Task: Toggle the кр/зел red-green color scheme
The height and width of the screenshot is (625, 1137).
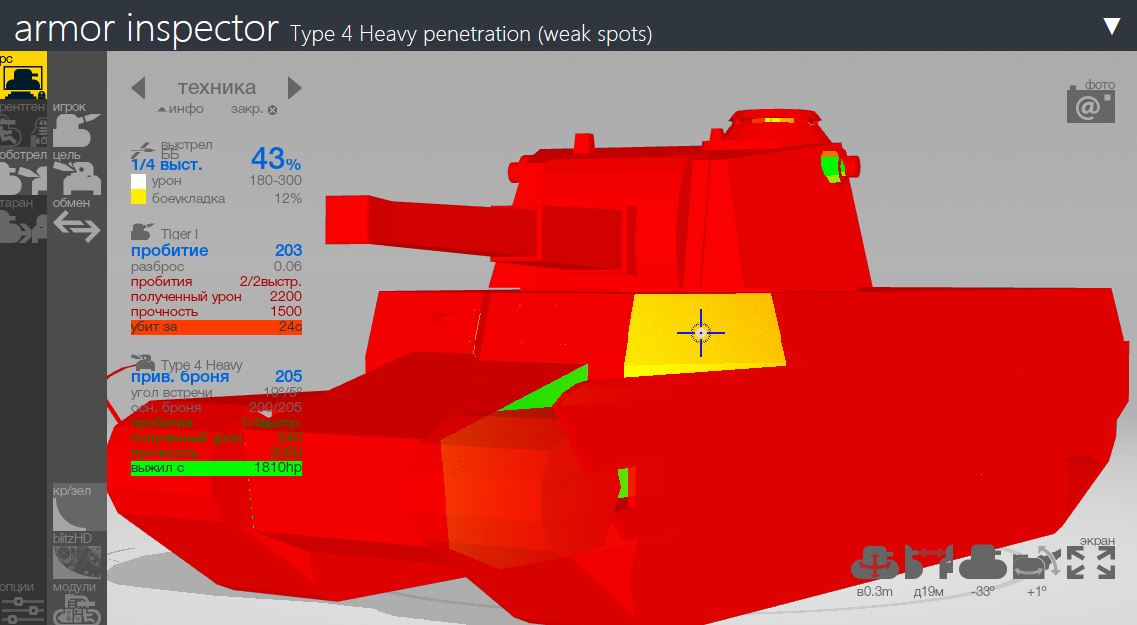Action: coord(78,507)
